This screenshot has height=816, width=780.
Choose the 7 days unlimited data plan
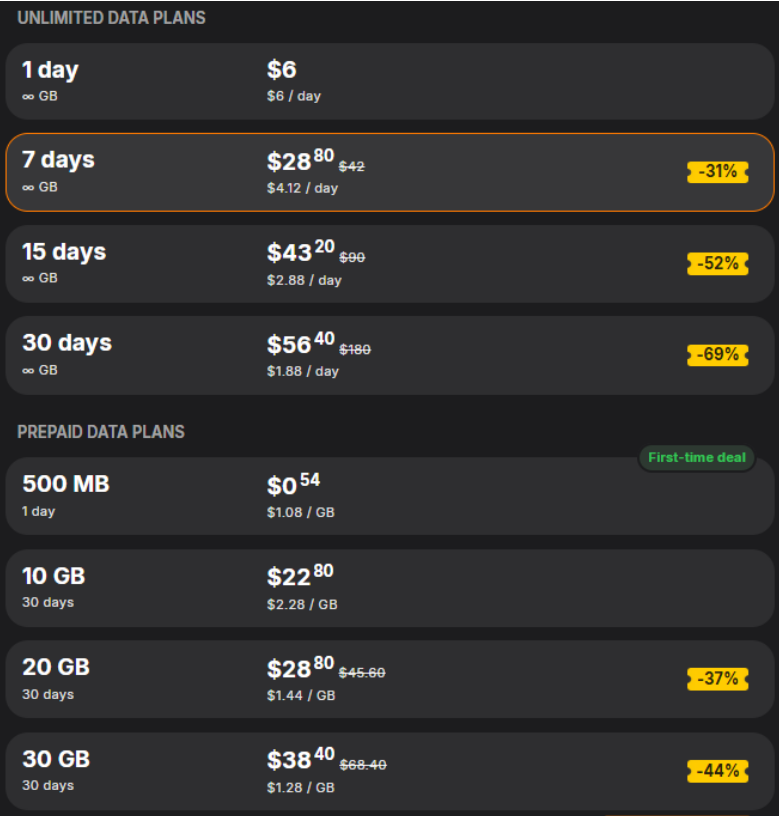[x=389, y=172]
